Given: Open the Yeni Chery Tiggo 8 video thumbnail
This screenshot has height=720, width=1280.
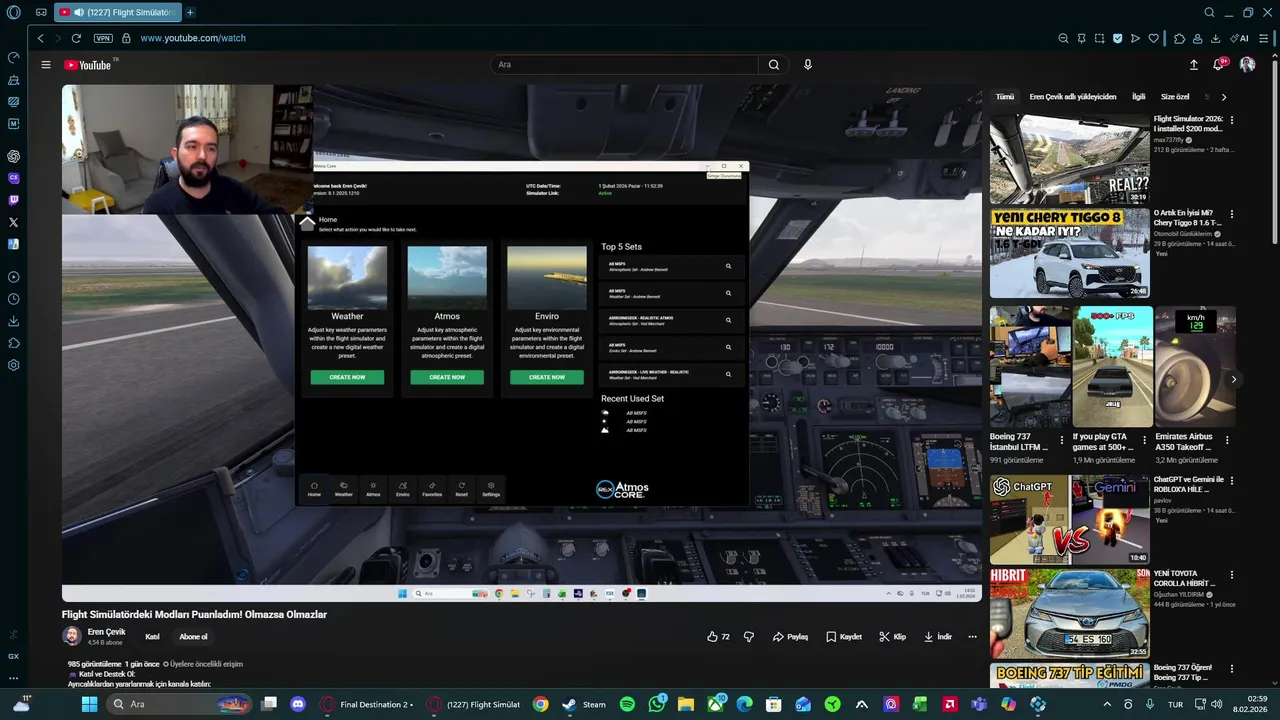Looking at the screenshot, I should point(1070,253).
